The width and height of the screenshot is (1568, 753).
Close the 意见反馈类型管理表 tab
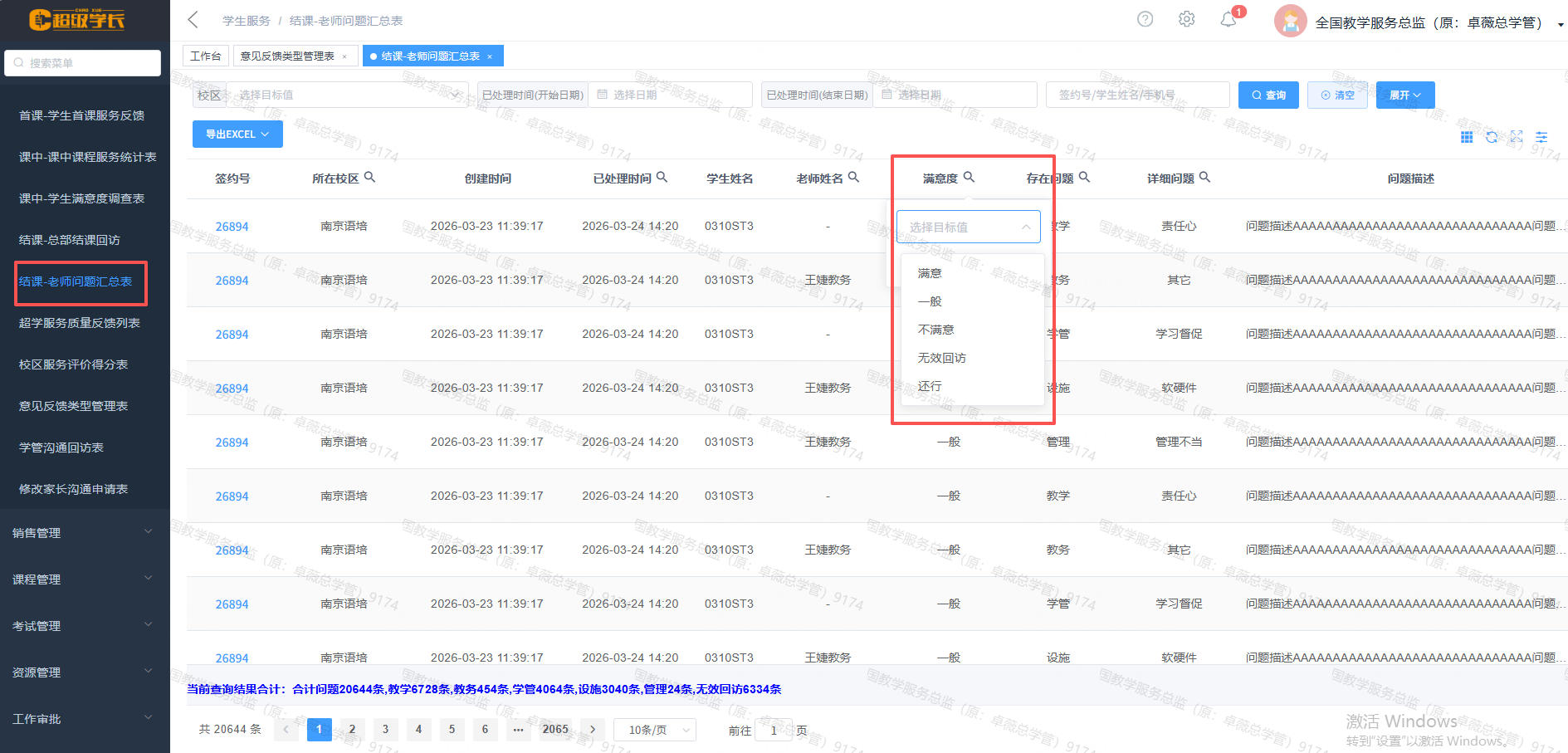click(344, 56)
